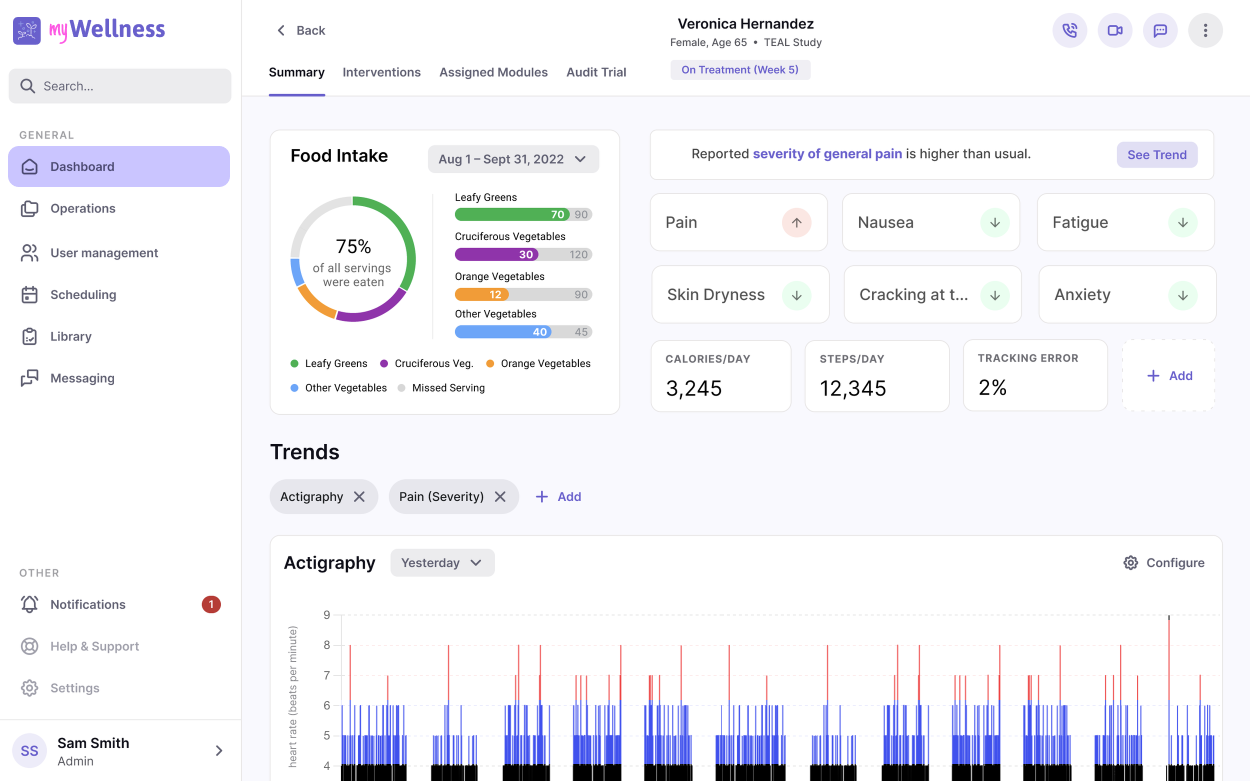Viewport: 1250px width, 781px height.
Task: Expand the Sam Smith account chevron
Action: [x=219, y=750]
